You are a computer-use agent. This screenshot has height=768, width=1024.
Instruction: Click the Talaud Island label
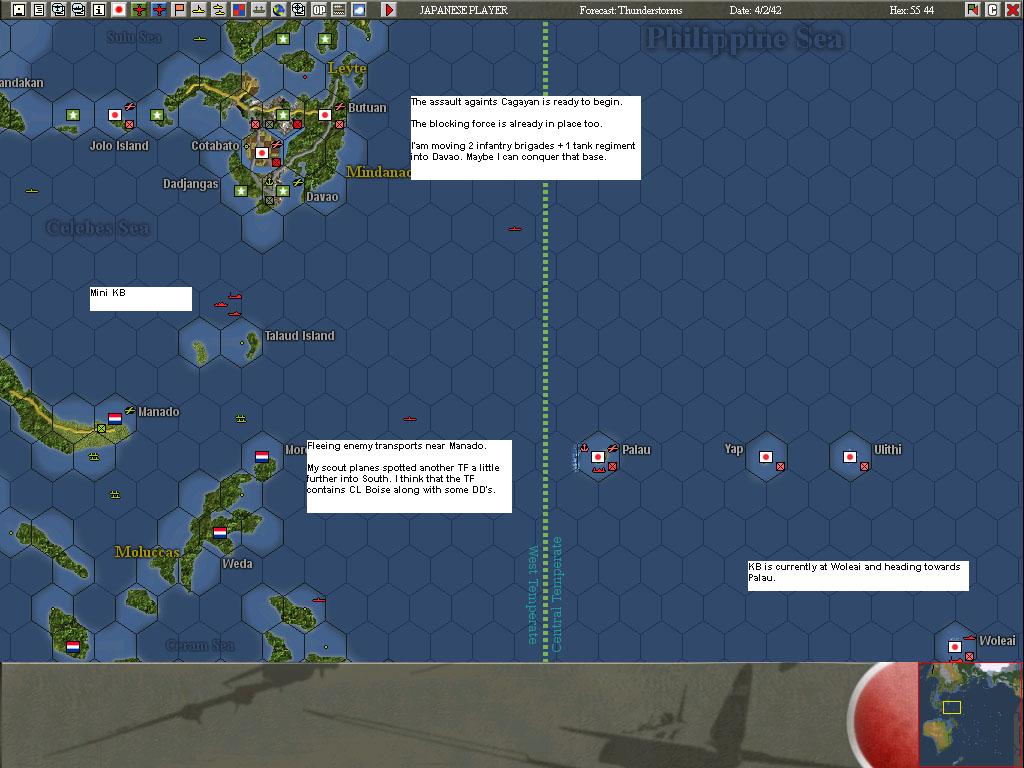tap(299, 336)
